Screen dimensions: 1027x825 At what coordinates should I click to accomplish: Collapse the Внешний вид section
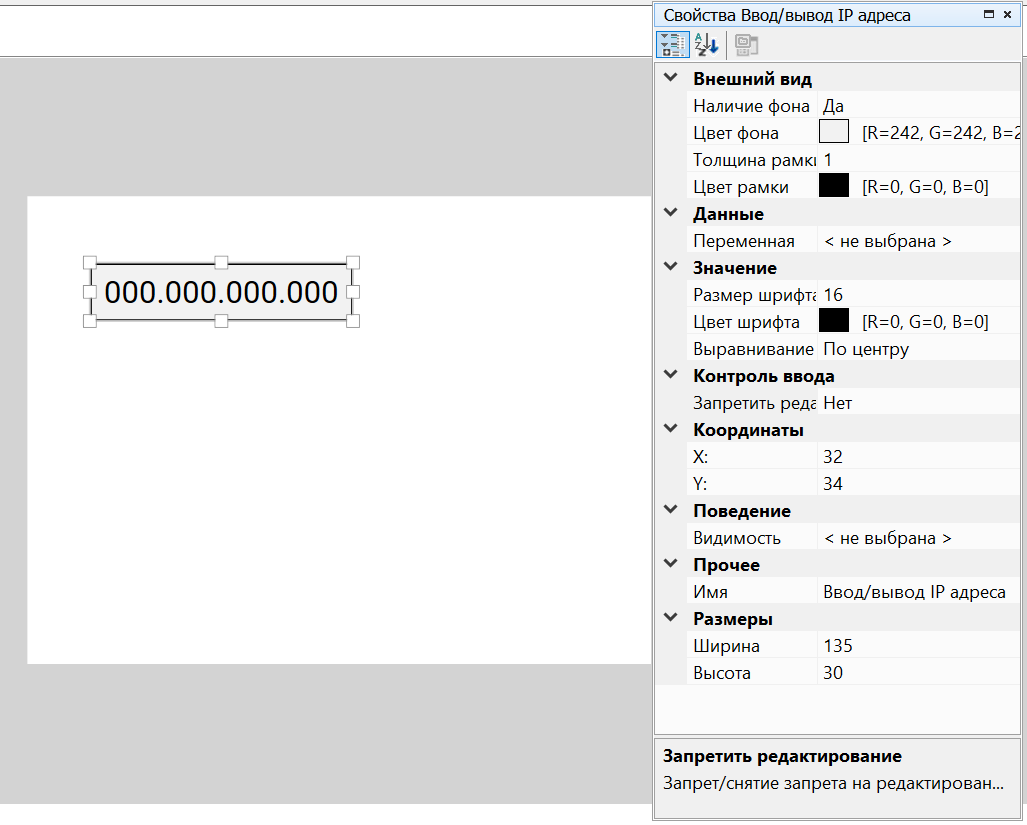coord(671,79)
